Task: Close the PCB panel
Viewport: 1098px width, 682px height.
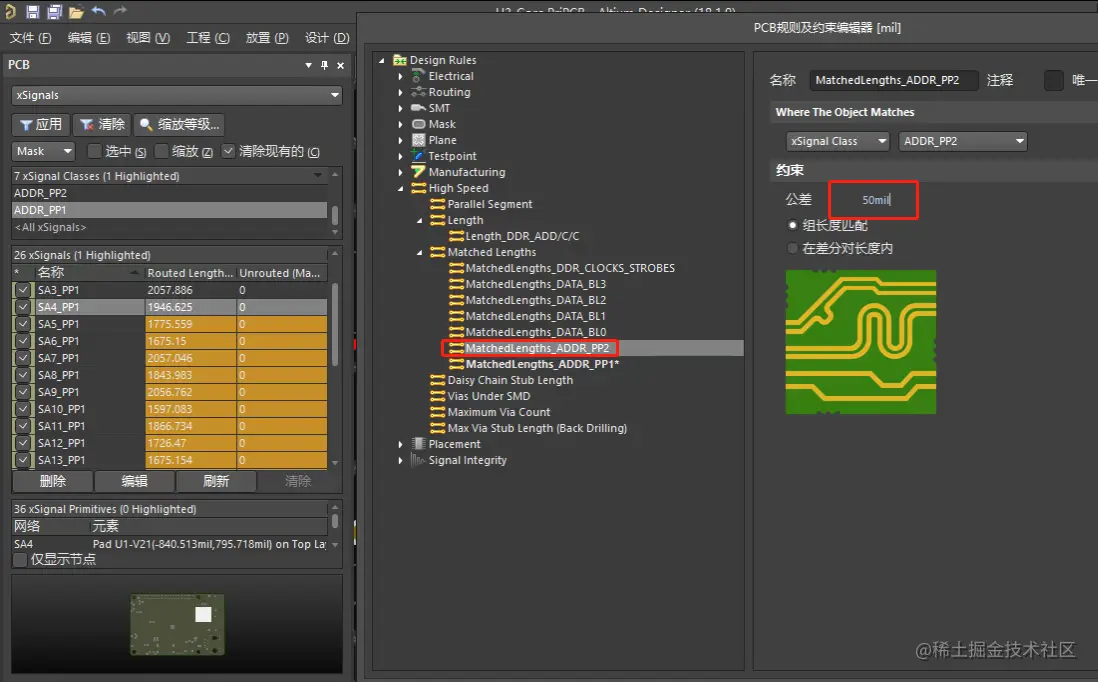Action: [x=340, y=65]
